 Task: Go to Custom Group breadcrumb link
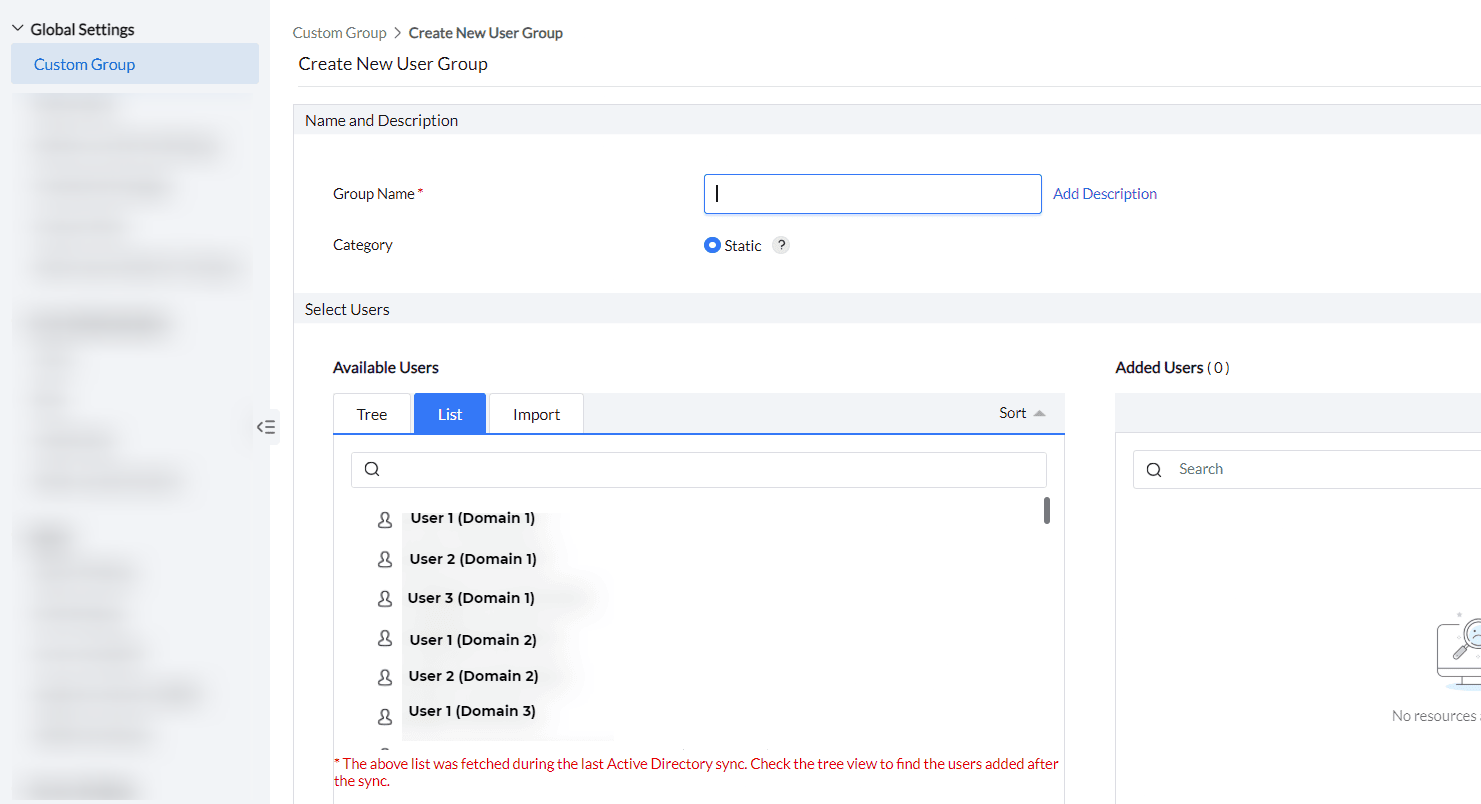point(338,33)
